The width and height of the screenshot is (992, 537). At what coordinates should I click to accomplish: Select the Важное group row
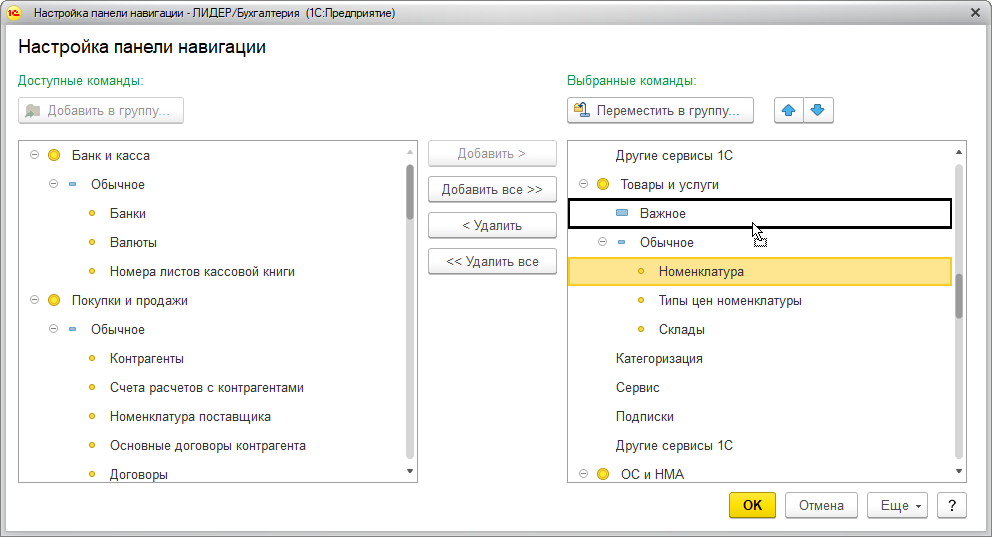[x=759, y=213]
